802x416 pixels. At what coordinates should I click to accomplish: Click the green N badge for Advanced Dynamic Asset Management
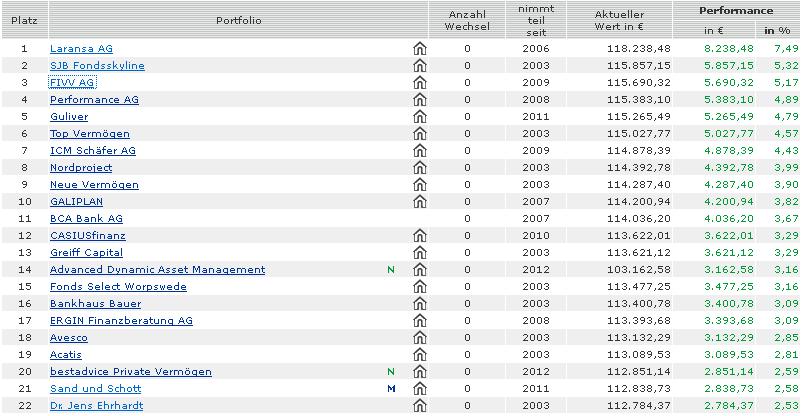point(391,269)
